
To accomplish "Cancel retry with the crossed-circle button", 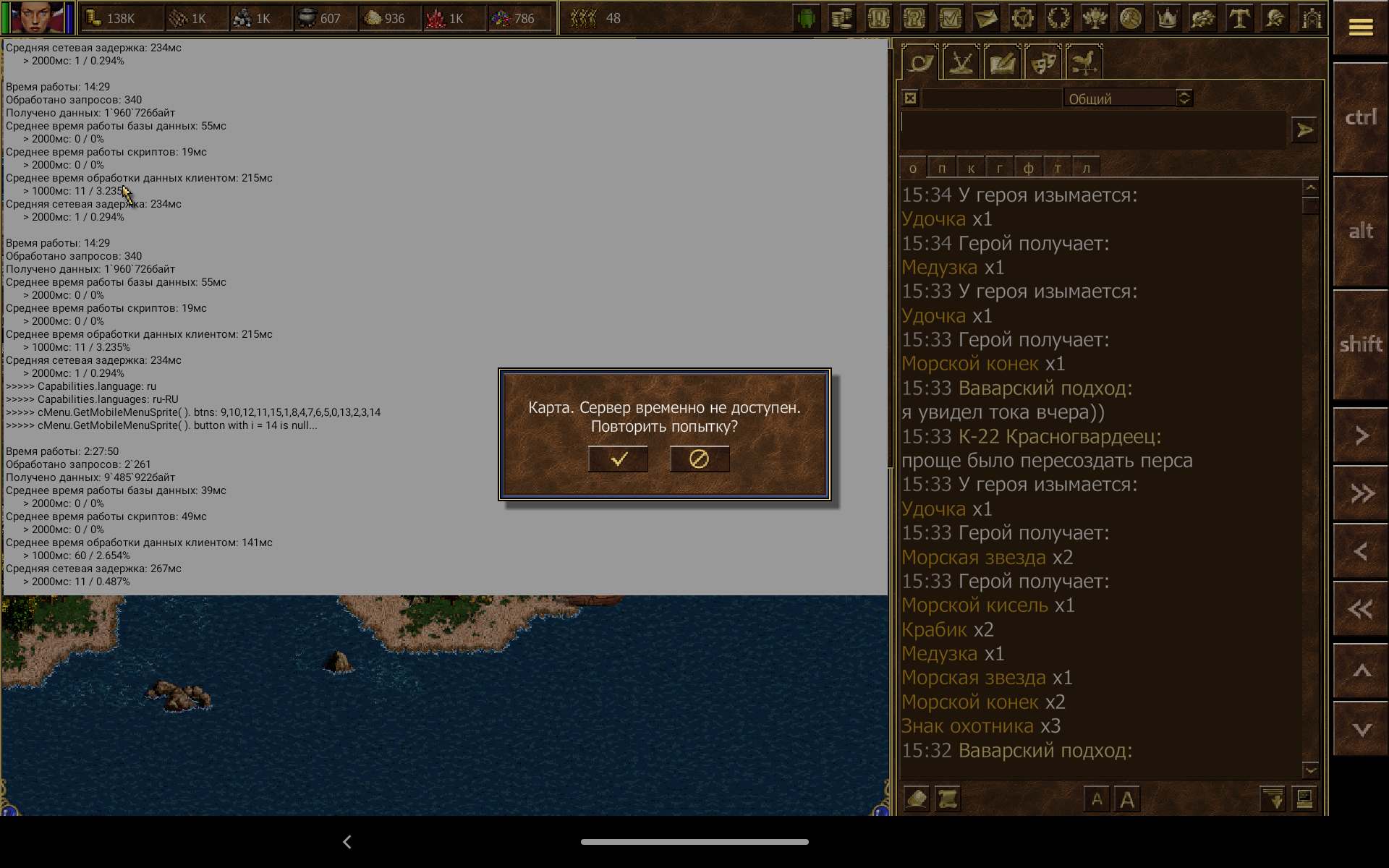I will tap(699, 459).
